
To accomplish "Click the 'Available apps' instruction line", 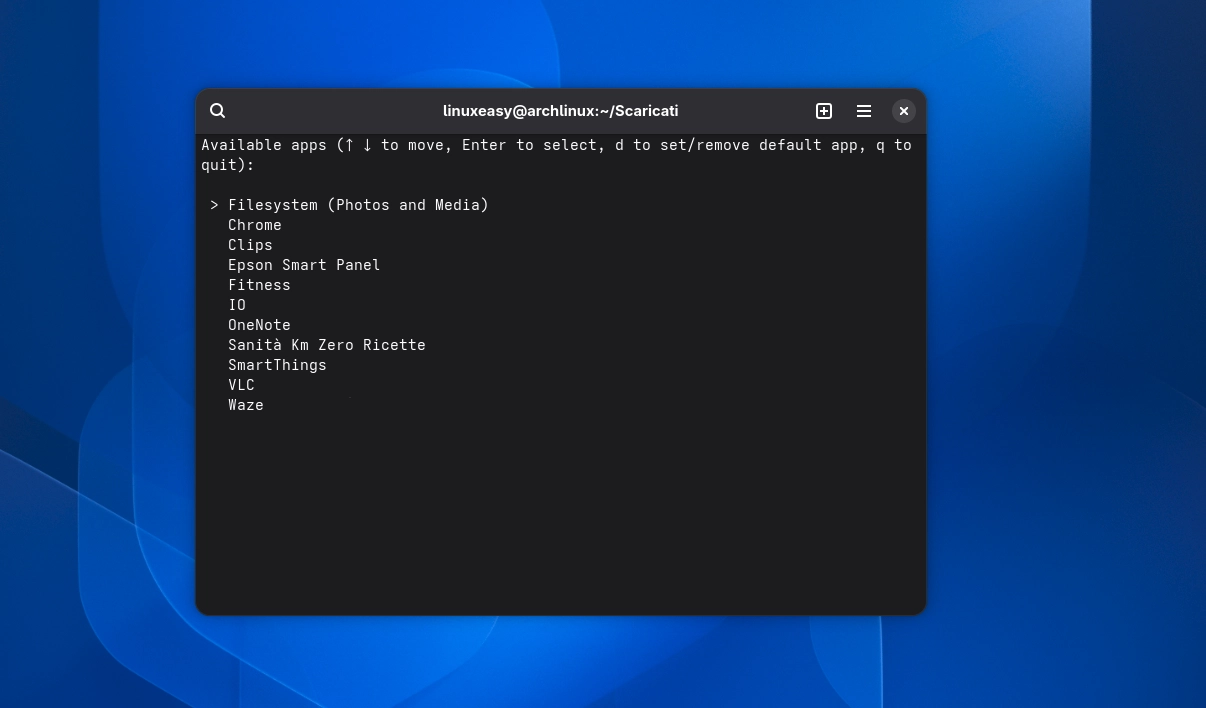I will pyautogui.click(x=556, y=155).
